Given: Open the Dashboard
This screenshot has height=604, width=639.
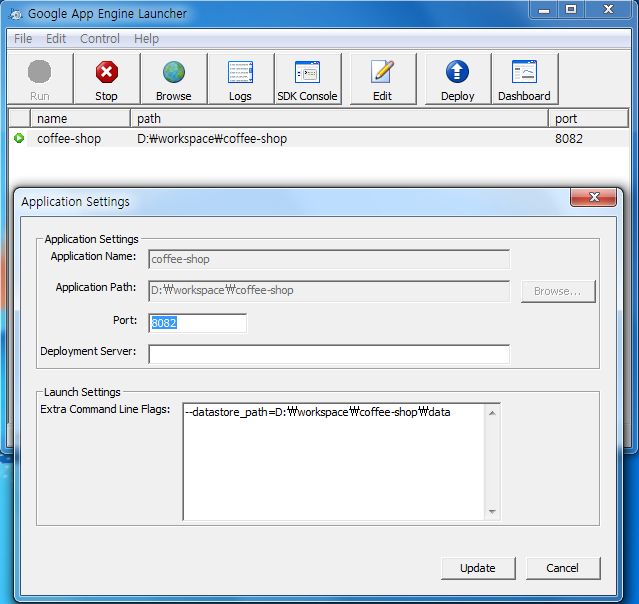Looking at the screenshot, I should coord(524,79).
